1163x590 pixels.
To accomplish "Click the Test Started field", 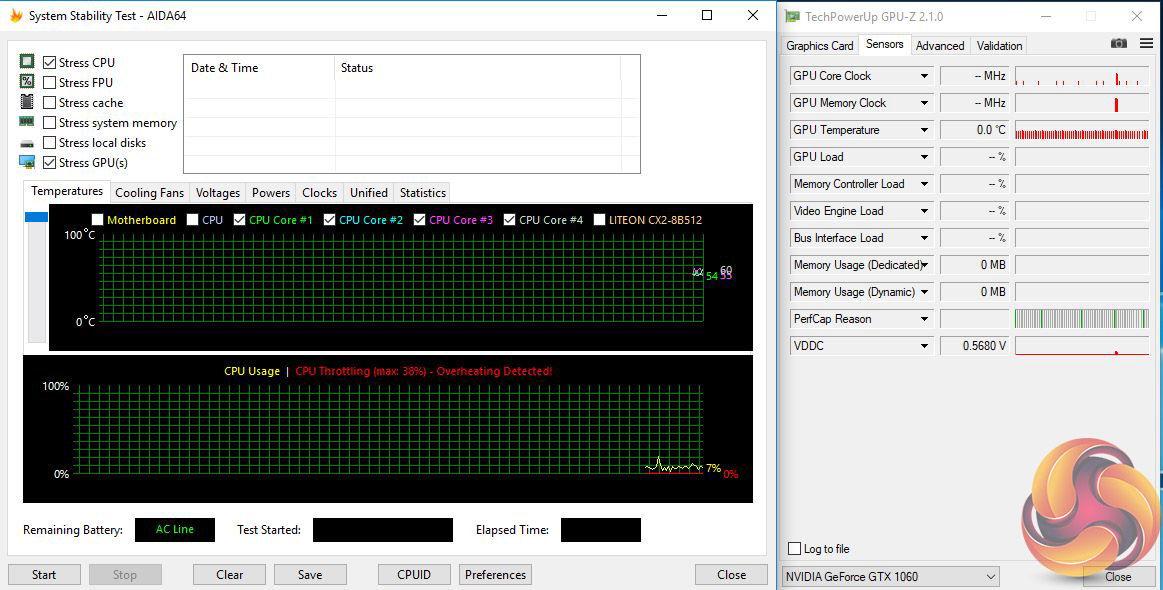I will pyautogui.click(x=382, y=530).
